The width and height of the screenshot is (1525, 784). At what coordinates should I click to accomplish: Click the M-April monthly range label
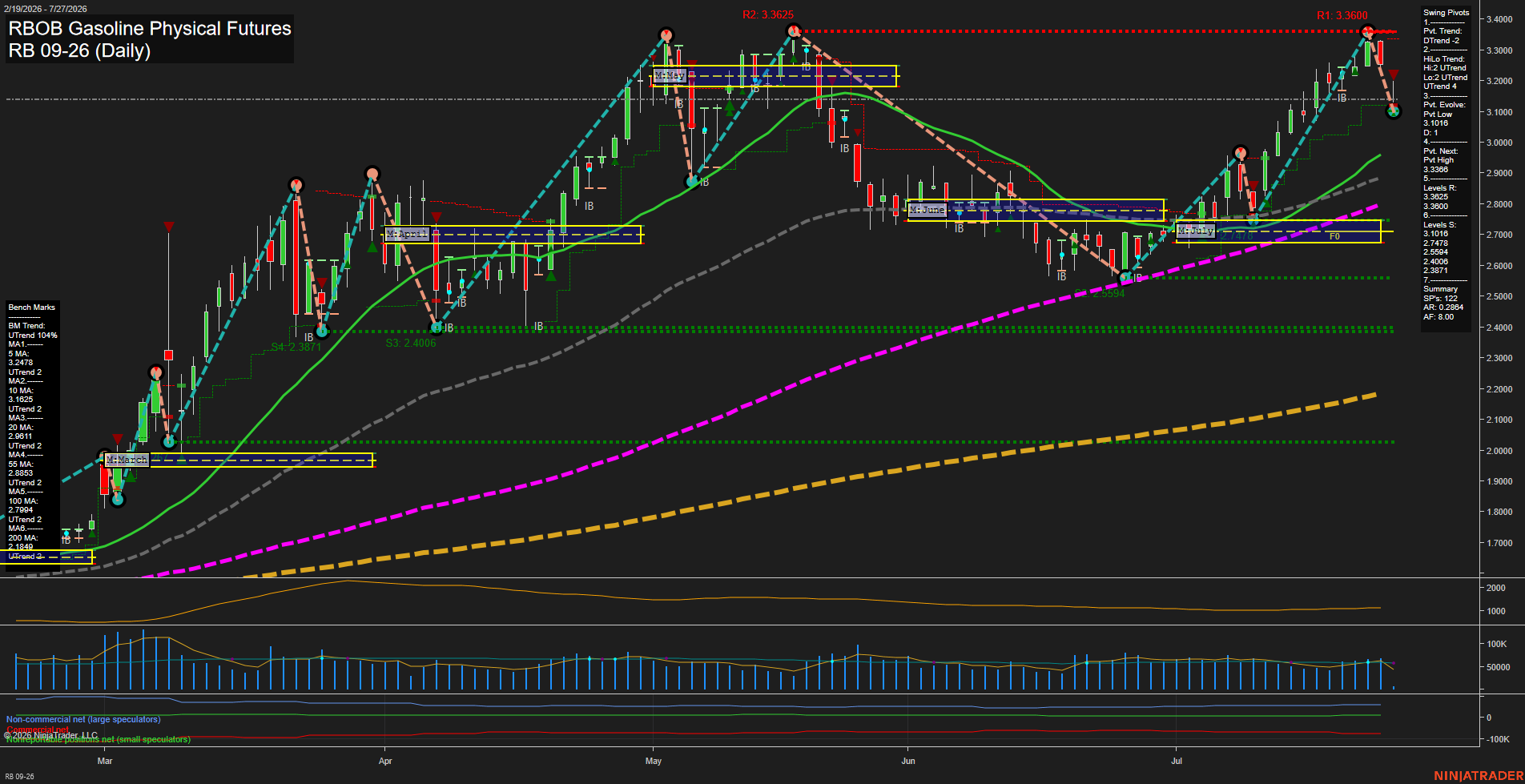[x=408, y=234]
